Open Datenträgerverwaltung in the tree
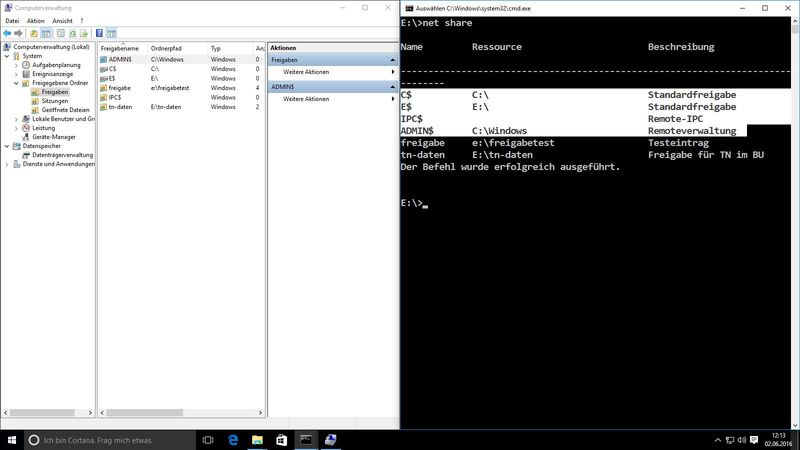Viewport: 800px width, 450px height. [62, 155]
